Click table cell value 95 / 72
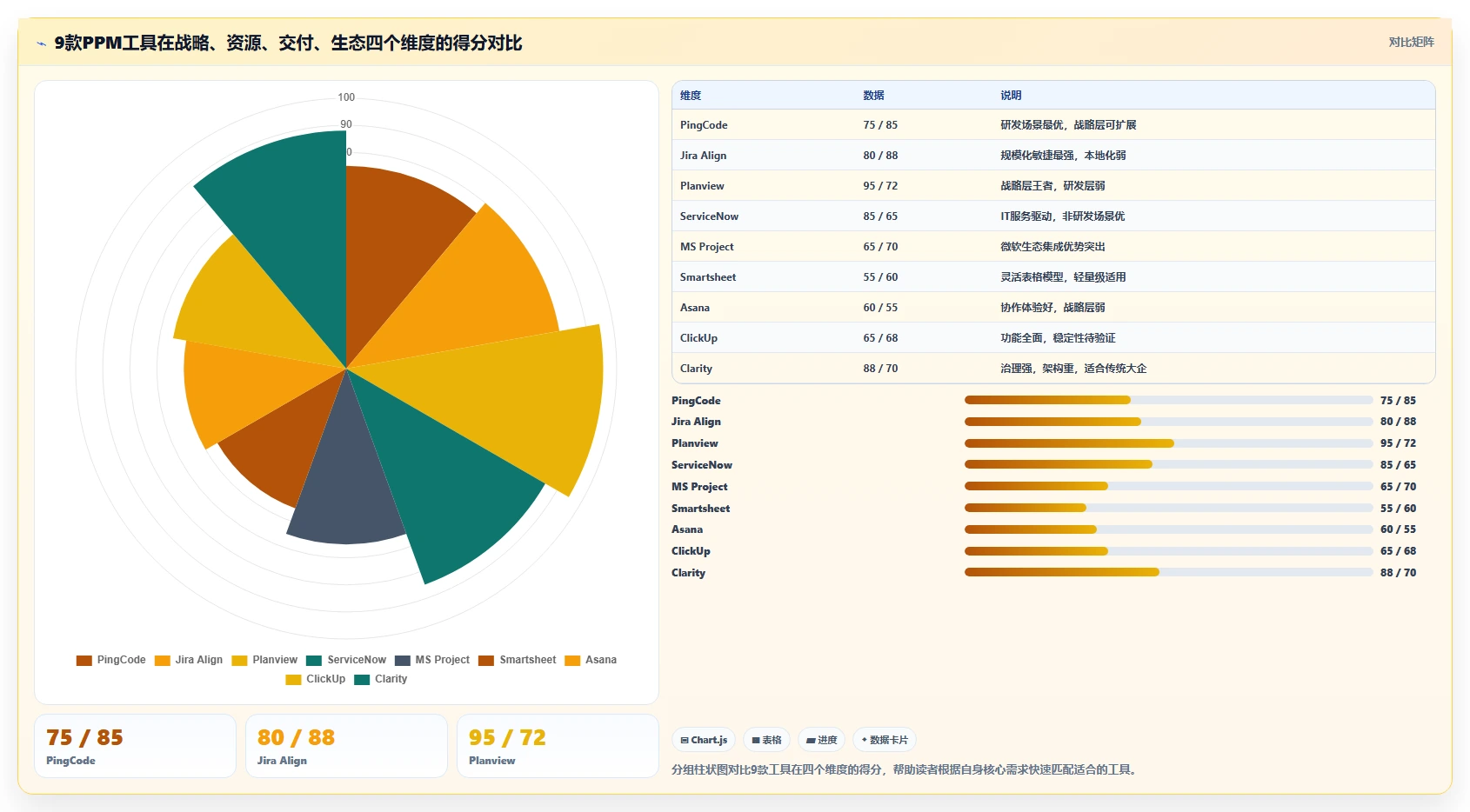The image size is (1470, 812). coord(880,186)
